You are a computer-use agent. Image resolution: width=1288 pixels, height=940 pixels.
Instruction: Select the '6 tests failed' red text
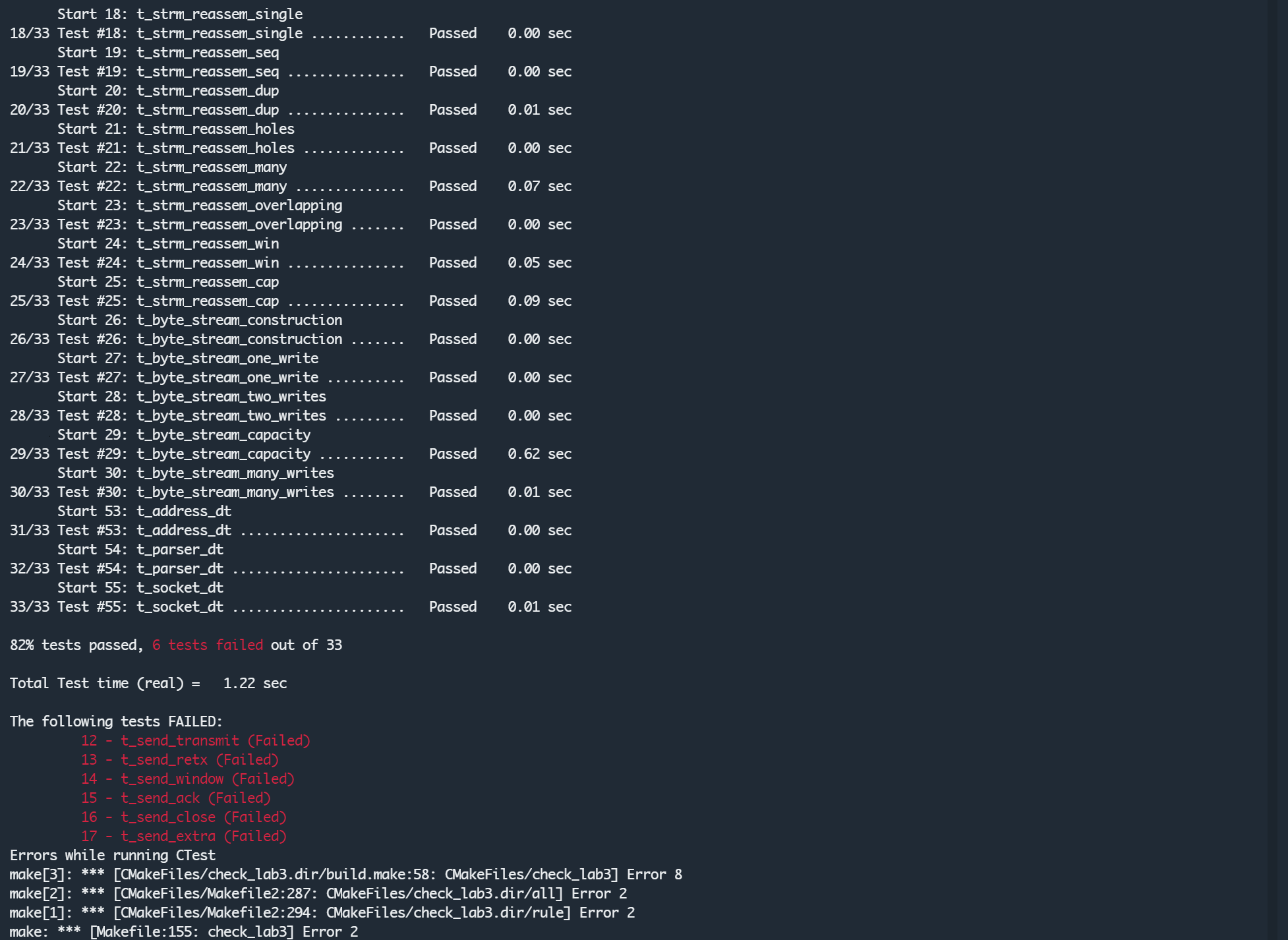[x=208, y=645]
